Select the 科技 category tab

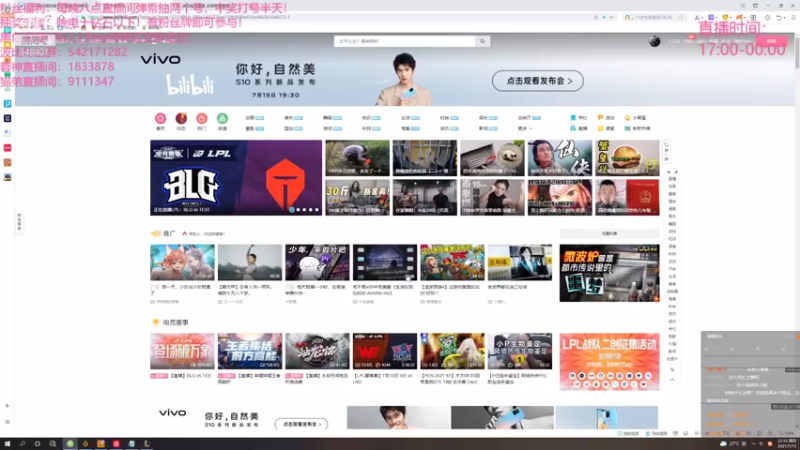coord(371,129)
